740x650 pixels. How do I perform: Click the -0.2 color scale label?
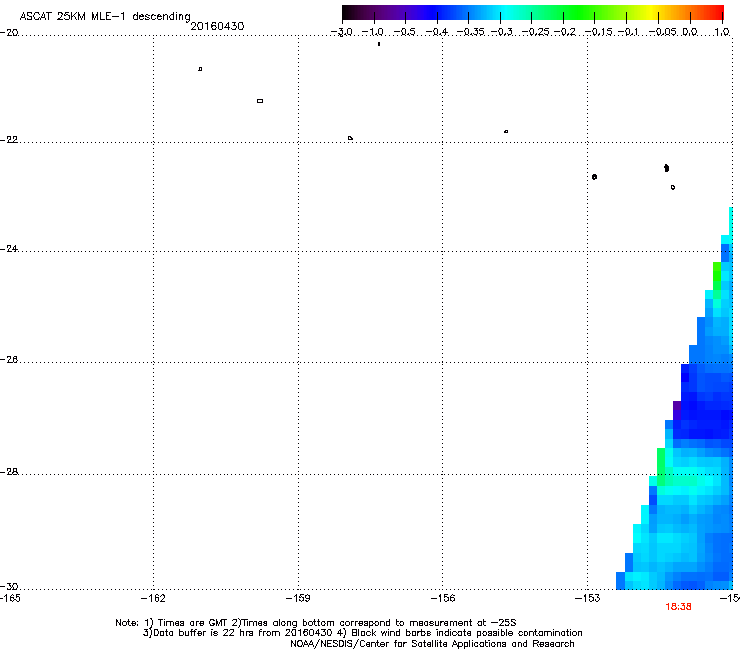565,32
